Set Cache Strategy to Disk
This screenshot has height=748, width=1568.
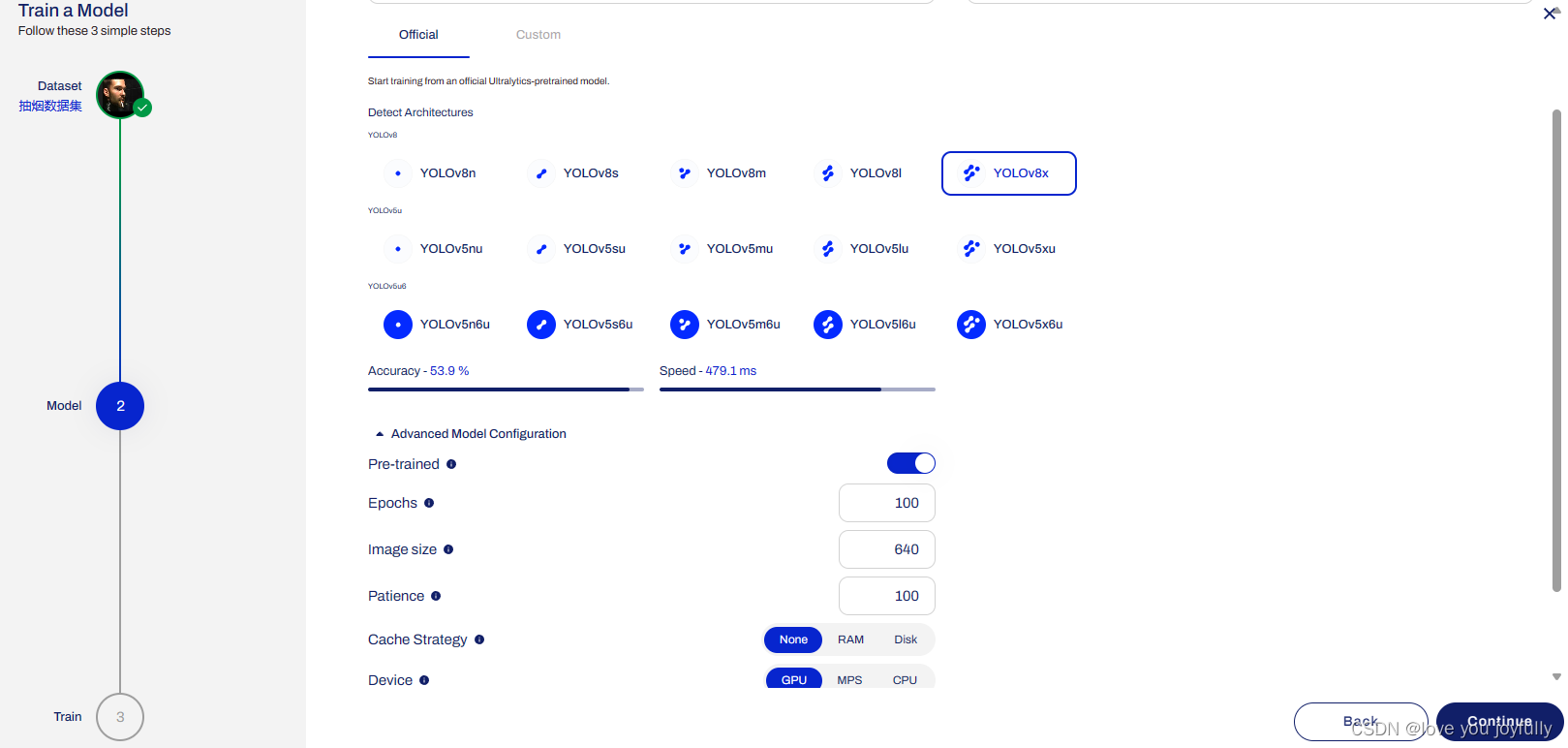[906, 639]
